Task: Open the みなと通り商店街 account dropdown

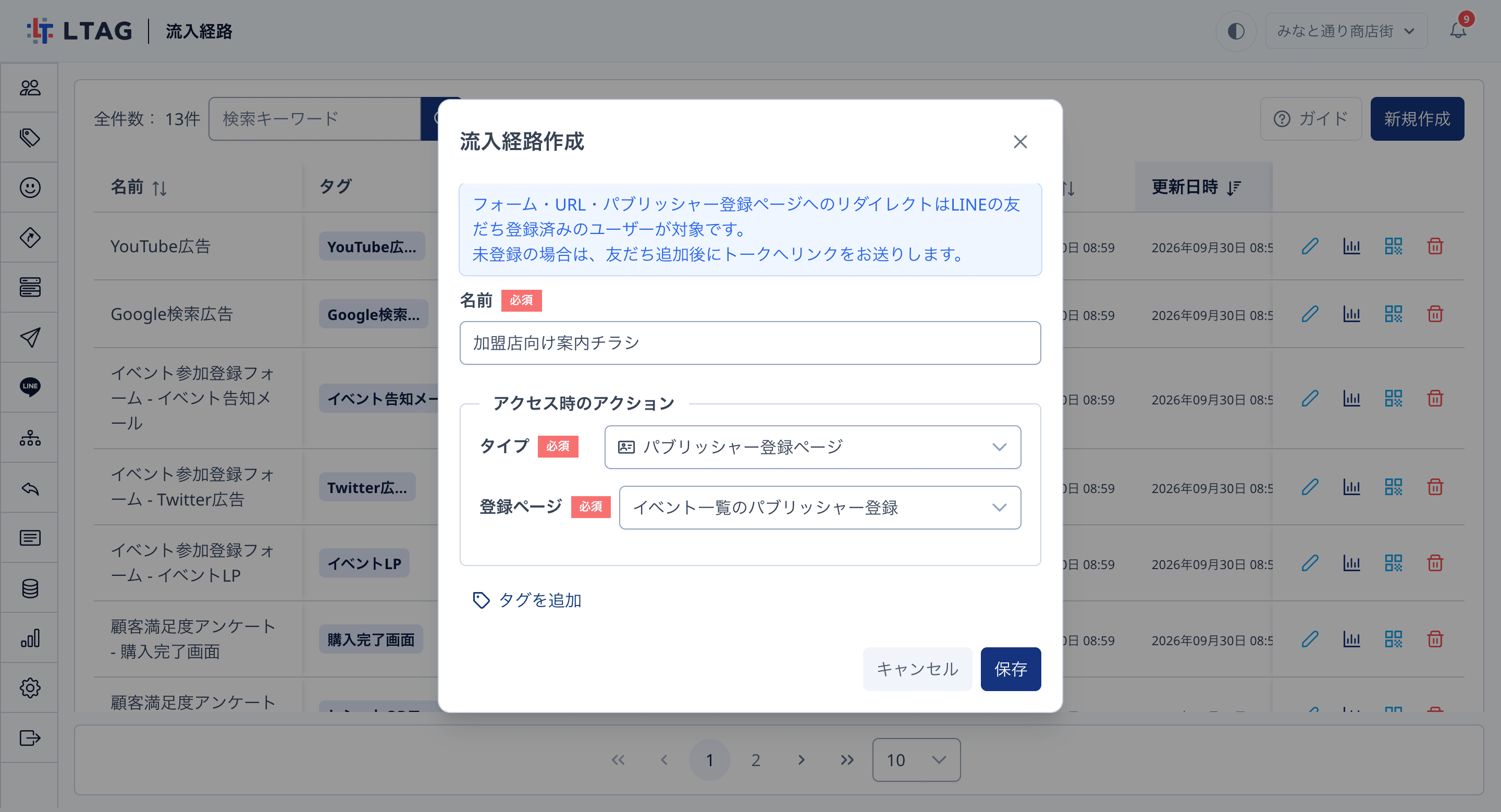Action: coord(1346,31)
